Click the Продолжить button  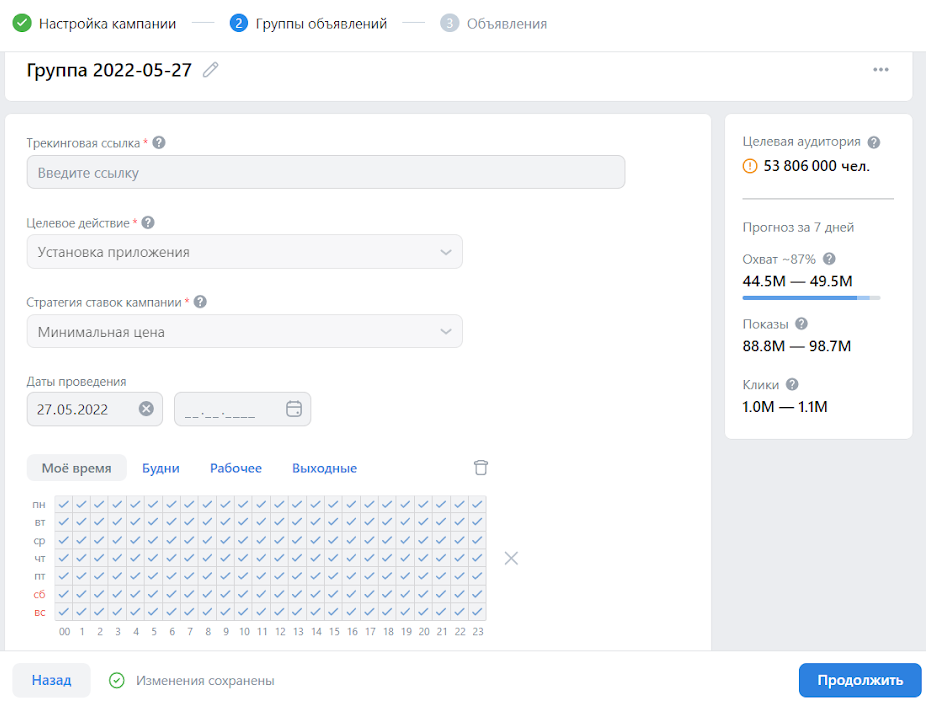click(x=860, y=680)
